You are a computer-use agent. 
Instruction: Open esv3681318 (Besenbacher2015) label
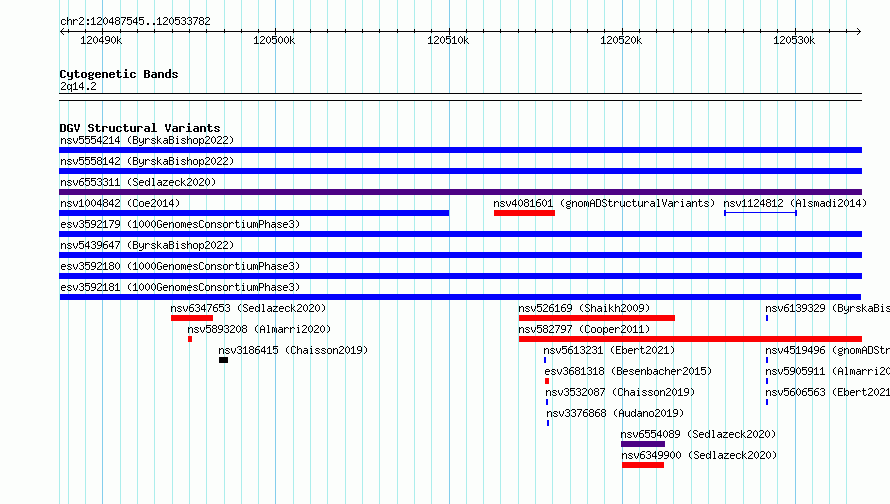628,371
